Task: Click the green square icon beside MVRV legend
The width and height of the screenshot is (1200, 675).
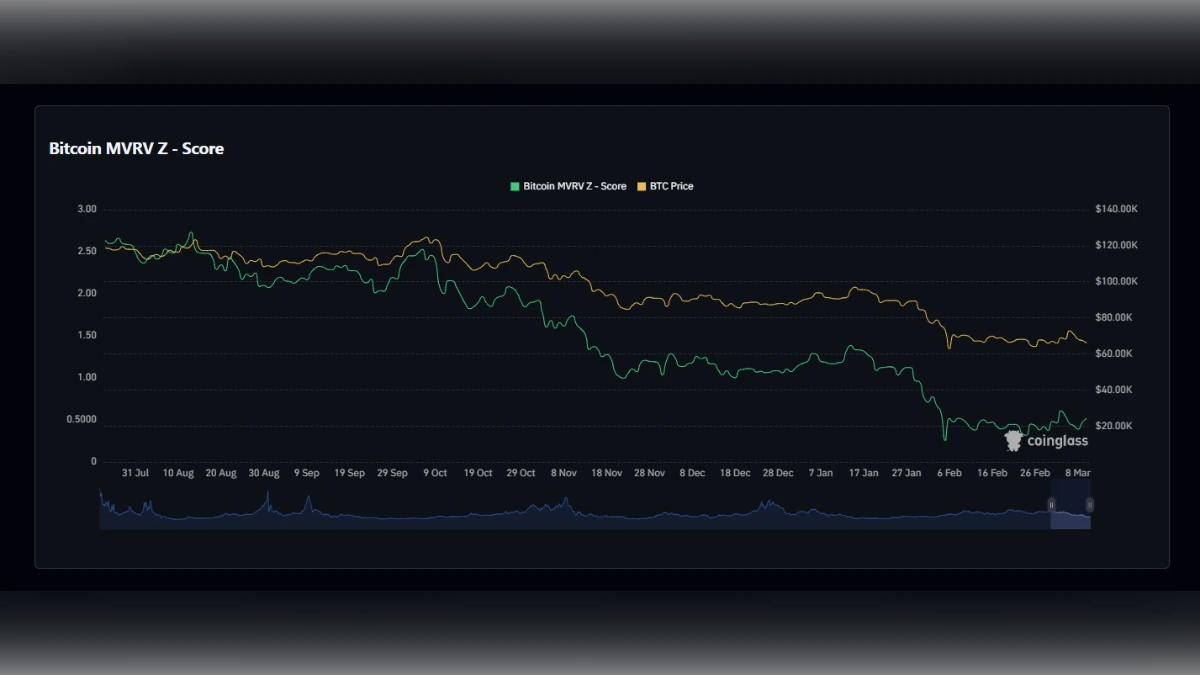Action: pyautogui.click(x=513, y=186)
